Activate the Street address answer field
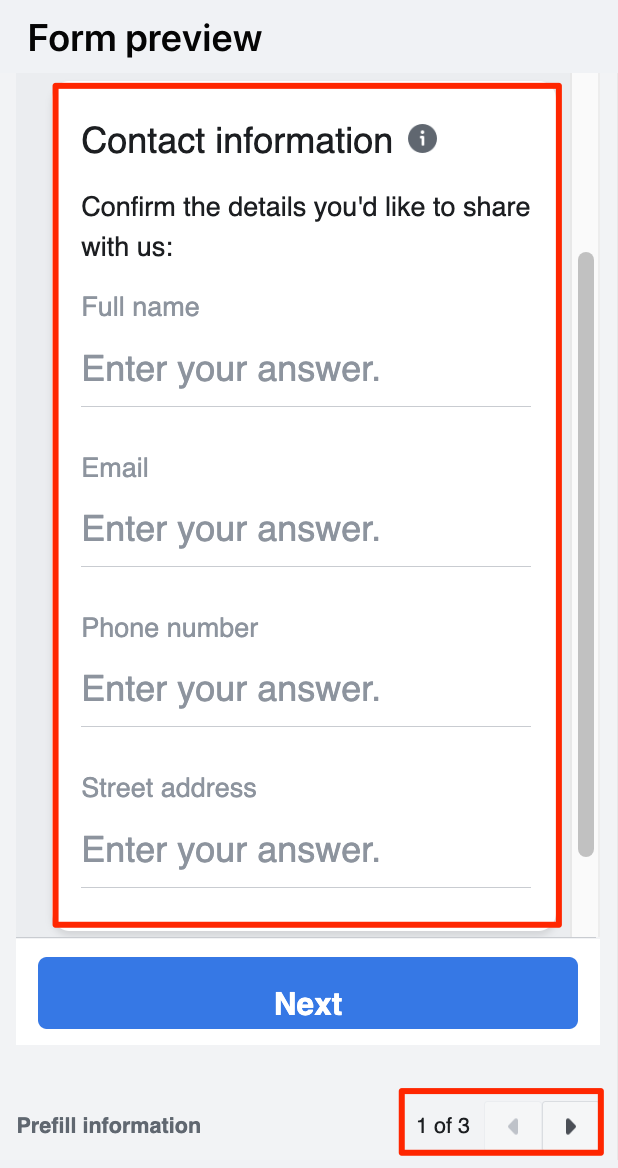Screen dimensions: 618x1168 [x=305, y=850]
